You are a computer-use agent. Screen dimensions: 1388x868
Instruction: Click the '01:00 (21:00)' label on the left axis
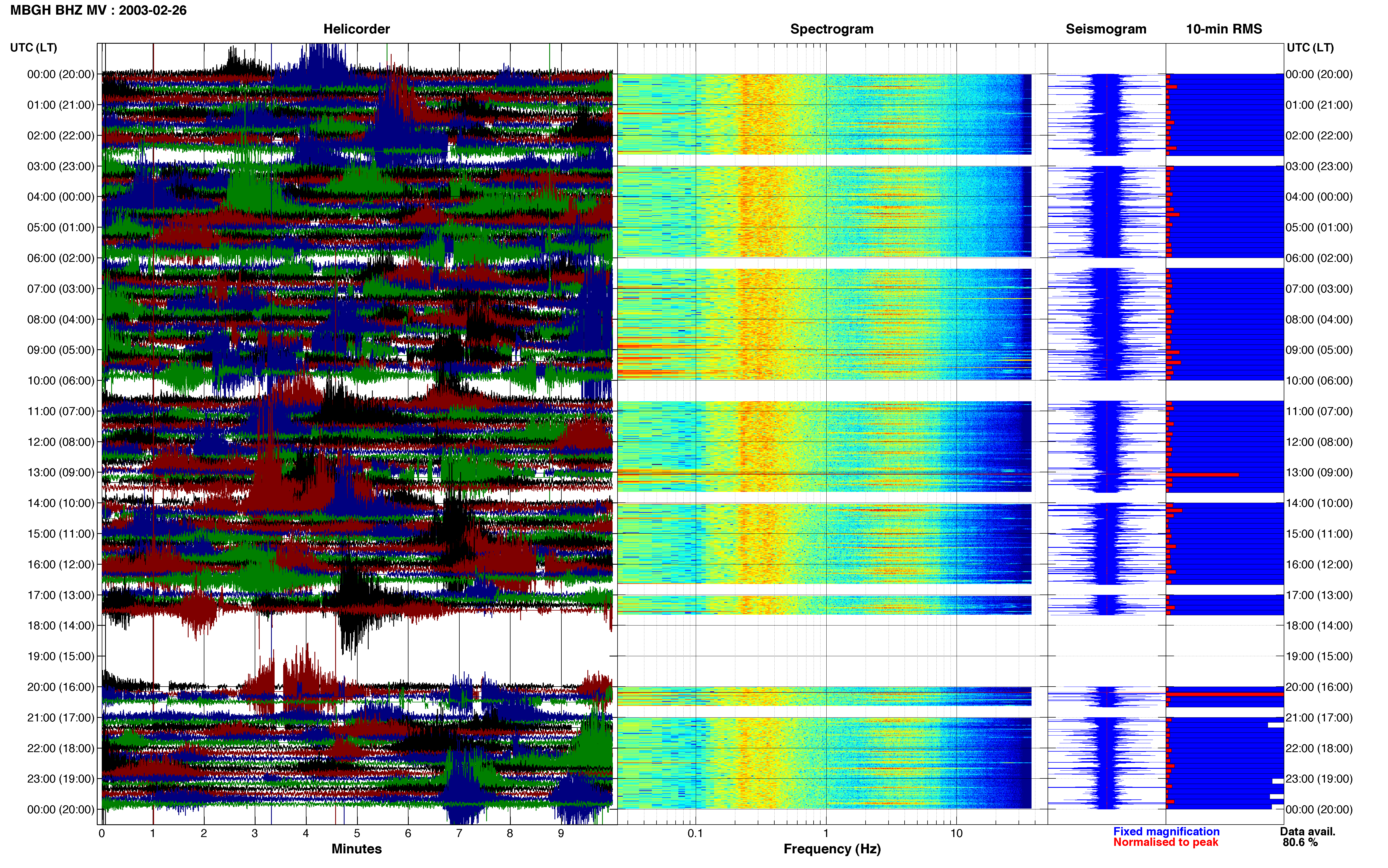[x=61, y=105]
